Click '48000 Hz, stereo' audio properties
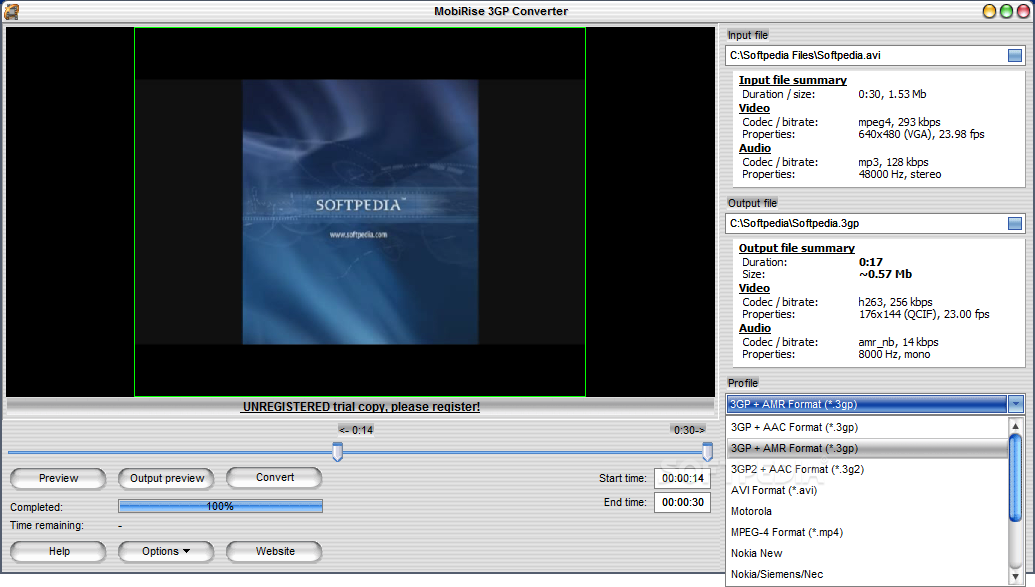The image size is (1035, 587). [900, 174]
